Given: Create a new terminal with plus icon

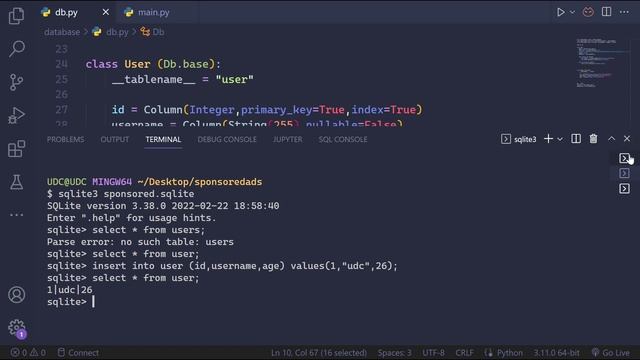Looking at the screenshot, I should 548,139.
